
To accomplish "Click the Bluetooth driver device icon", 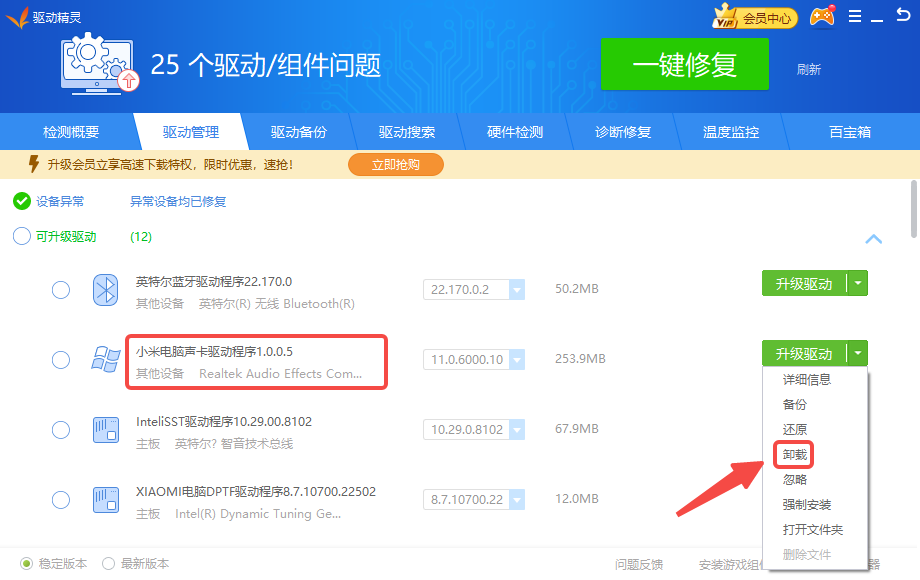I will [x=106, y=290].
